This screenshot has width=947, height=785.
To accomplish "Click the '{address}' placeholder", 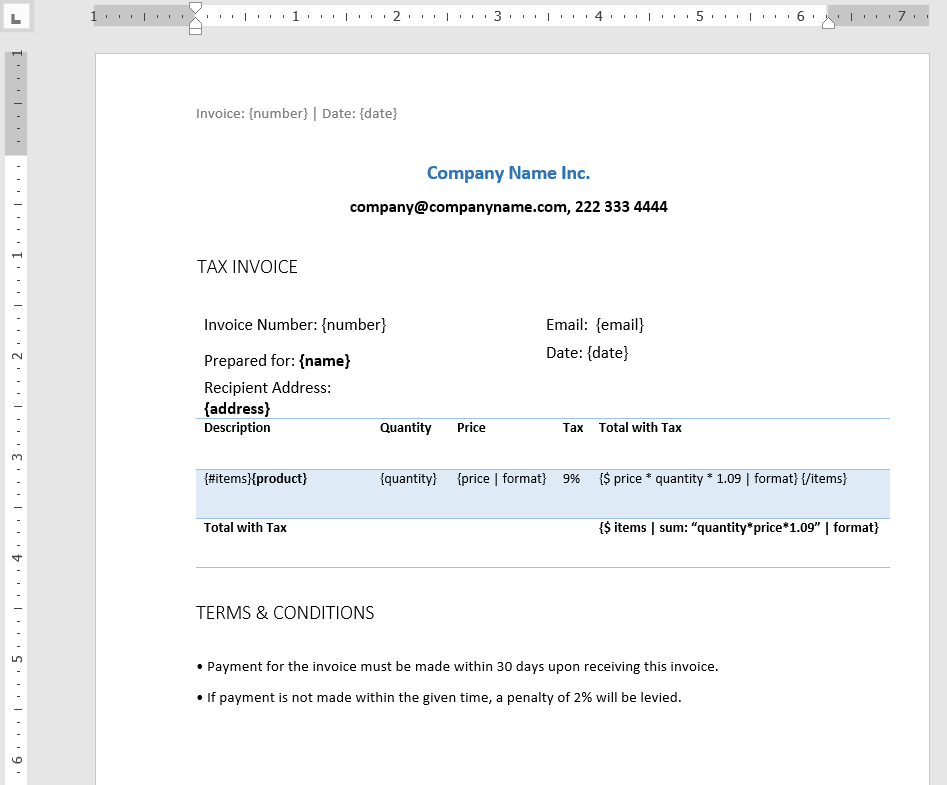I will pyautogui.click(x=237, y=409).
